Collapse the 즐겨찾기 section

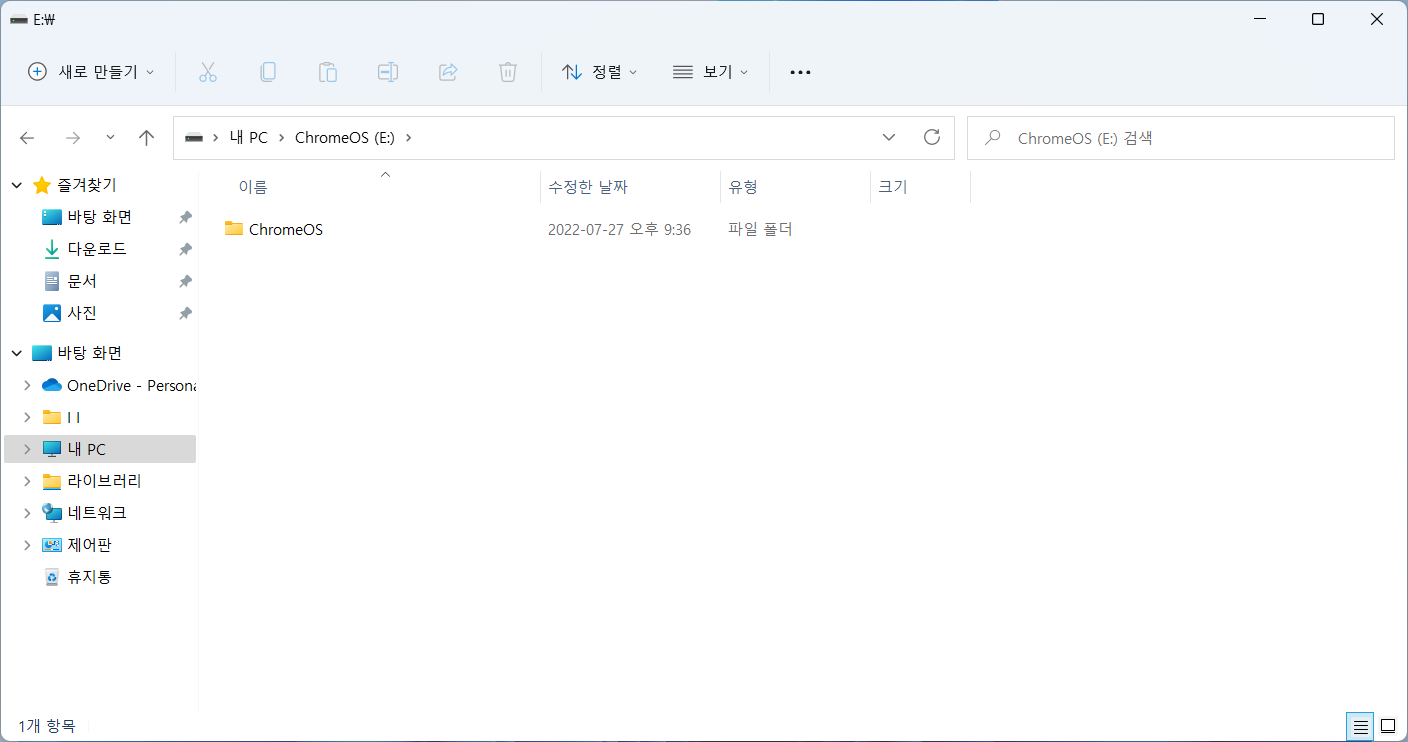tap(17, 185)
